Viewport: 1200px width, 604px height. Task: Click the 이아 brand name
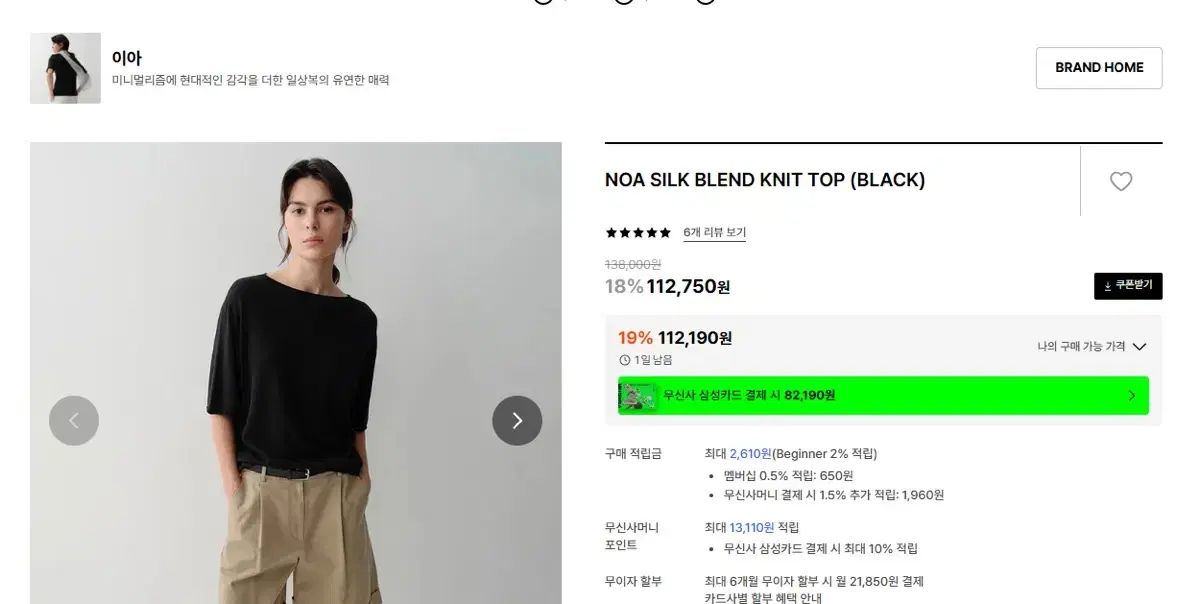click(127, 58)
